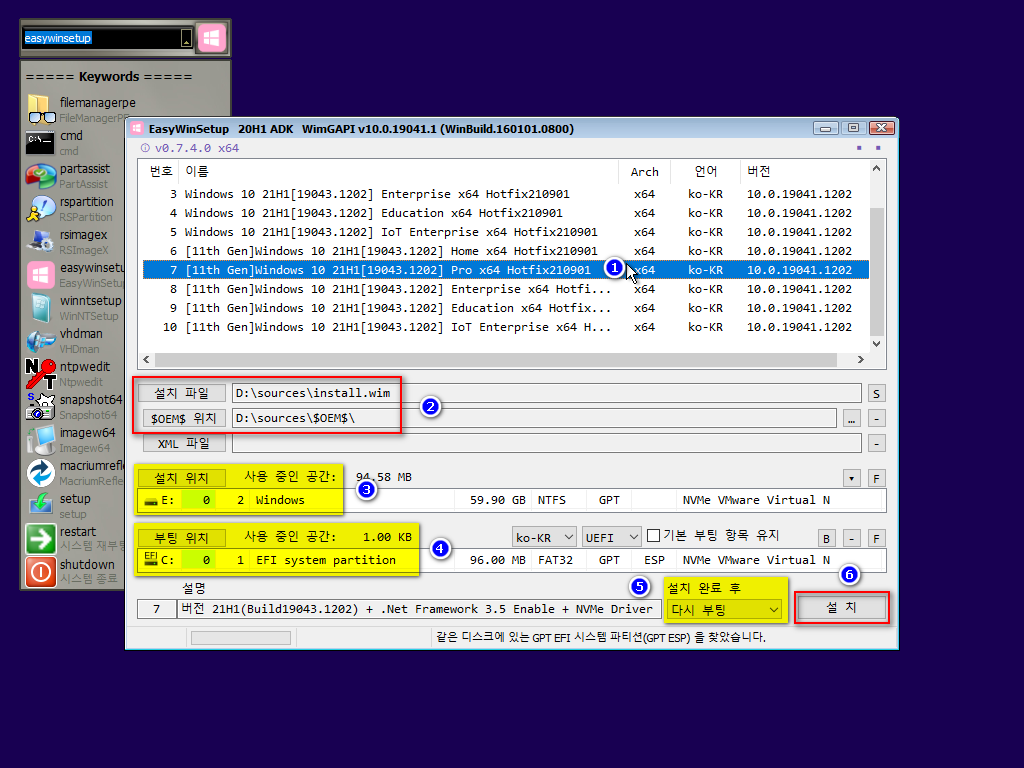
Task: Select row 5 IoT Enterprise x64 Hotfix210901
Action: 506,232
